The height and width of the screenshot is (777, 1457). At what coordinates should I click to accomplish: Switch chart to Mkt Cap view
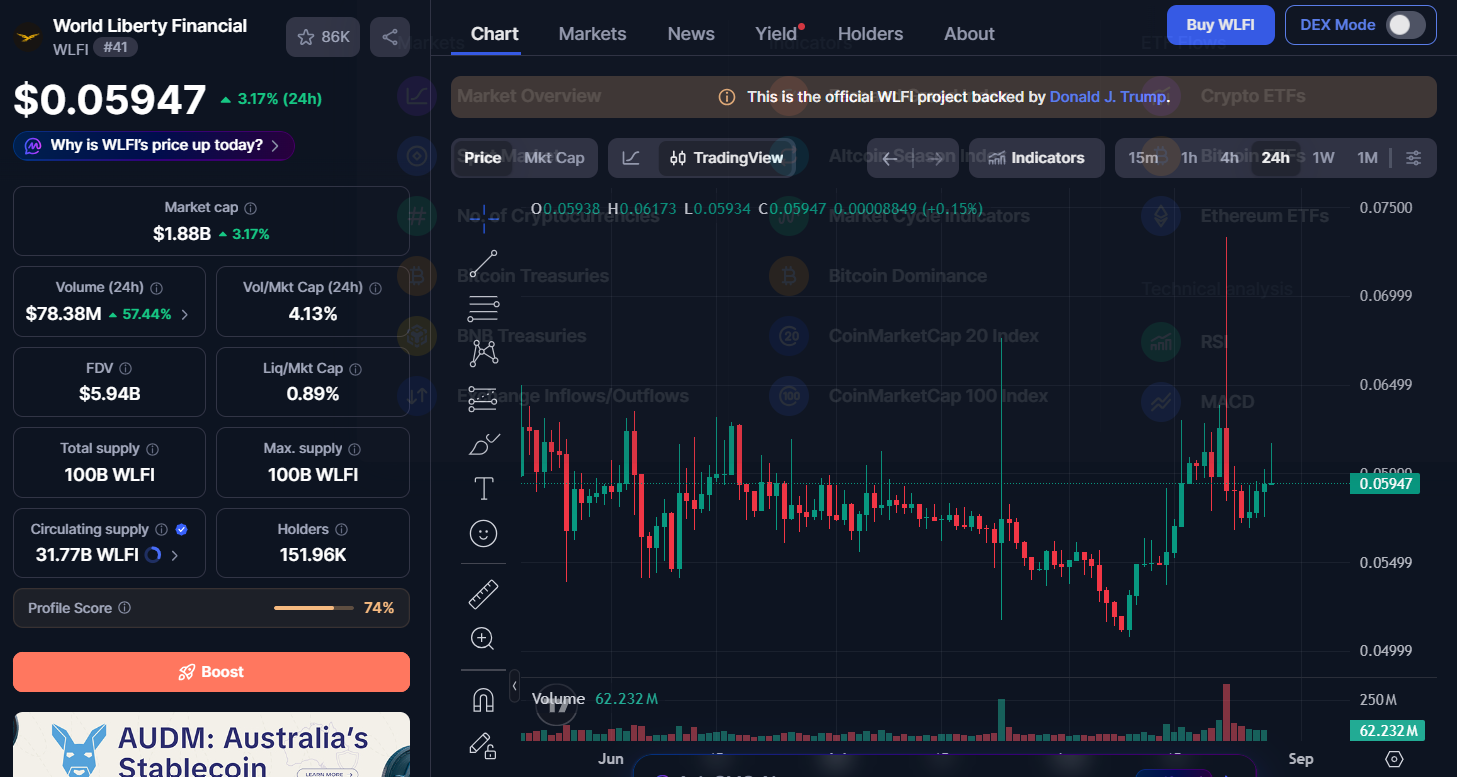pos(554,158)
